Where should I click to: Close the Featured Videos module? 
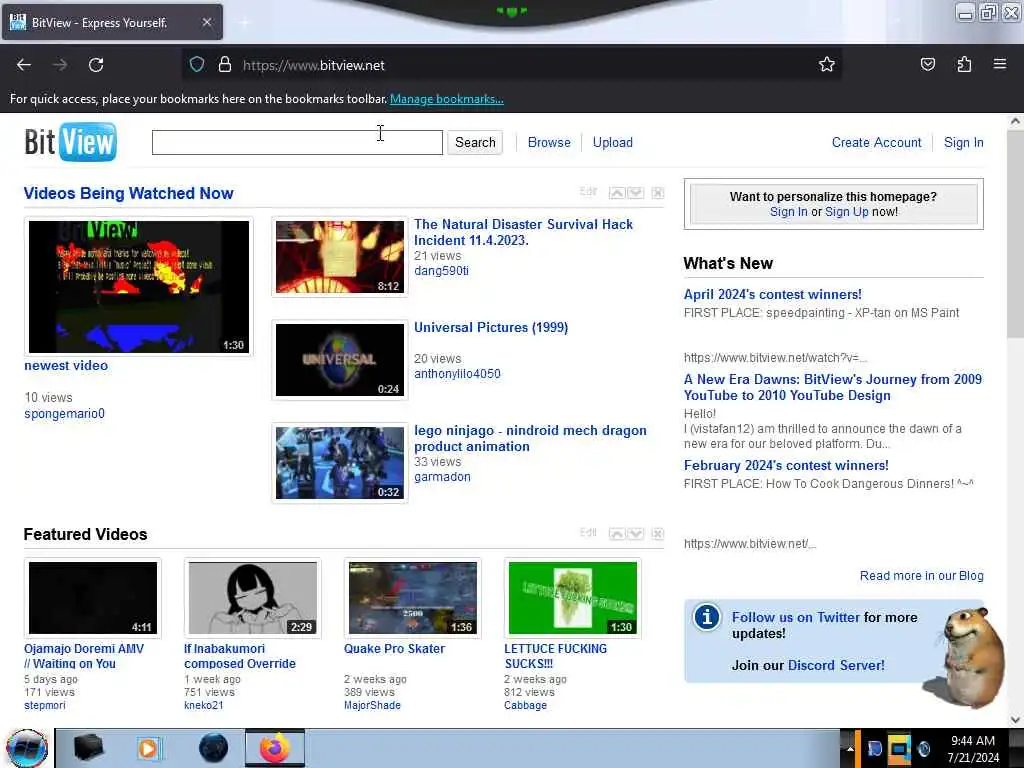point(658,534)
